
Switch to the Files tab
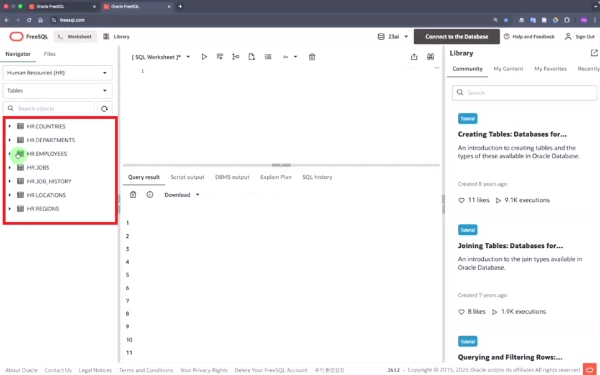(50, 54)
